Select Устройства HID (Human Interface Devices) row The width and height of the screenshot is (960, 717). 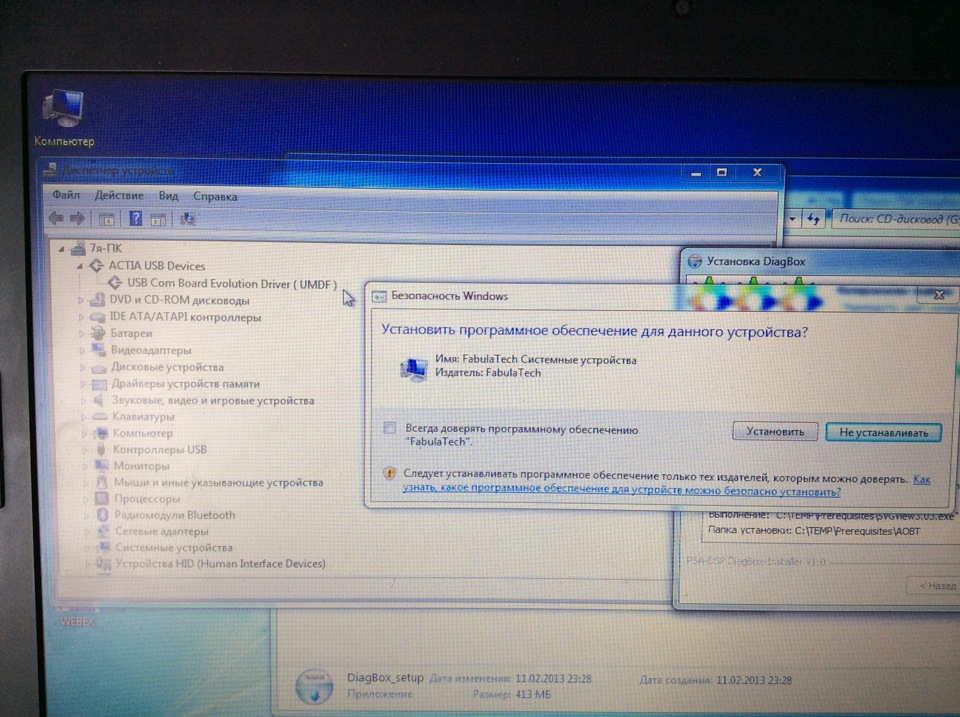pyautogui.click(x=220, y=564)
